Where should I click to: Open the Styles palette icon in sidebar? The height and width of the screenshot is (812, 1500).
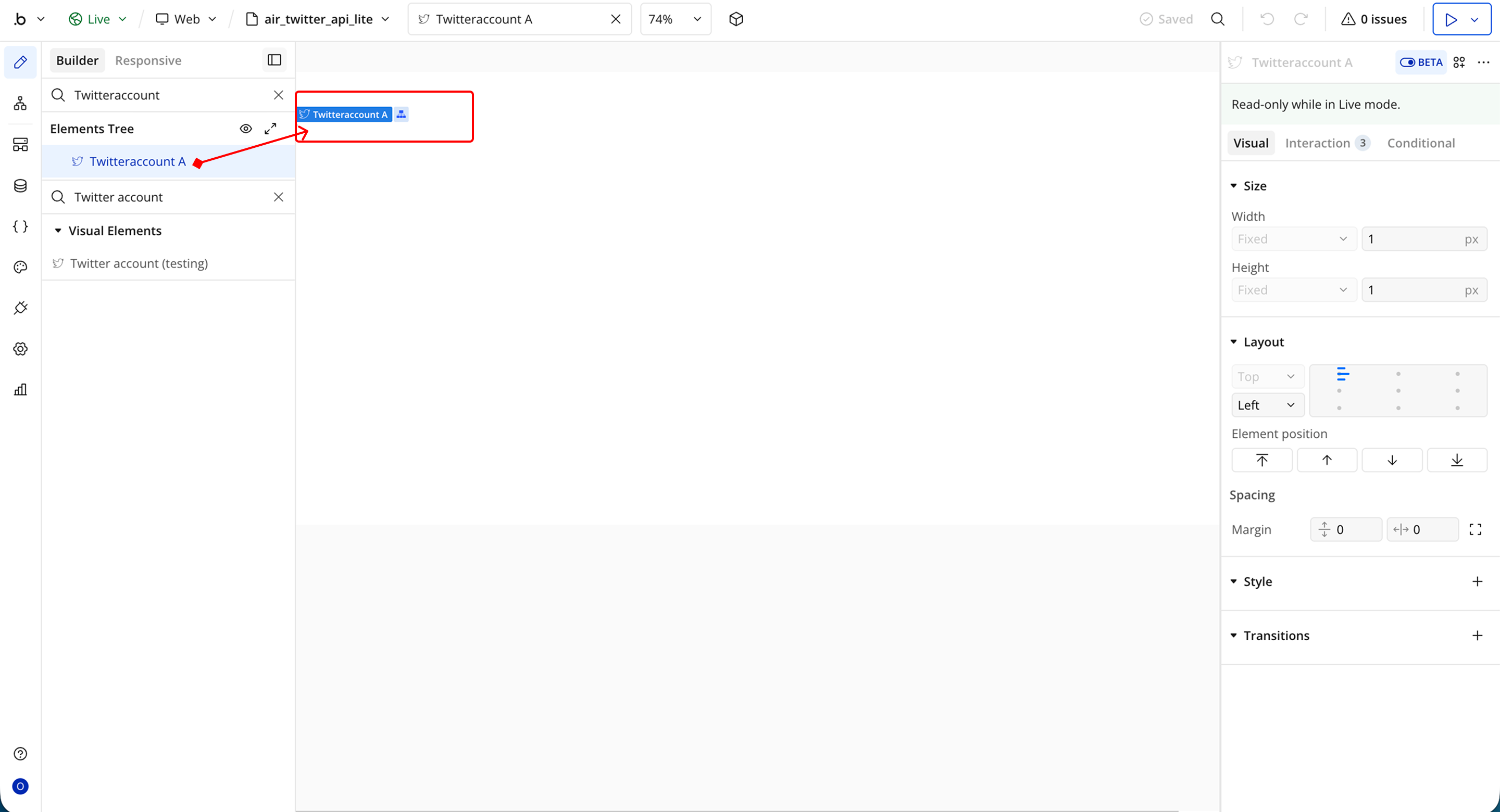pyautogui.click(x=20, y=267)
